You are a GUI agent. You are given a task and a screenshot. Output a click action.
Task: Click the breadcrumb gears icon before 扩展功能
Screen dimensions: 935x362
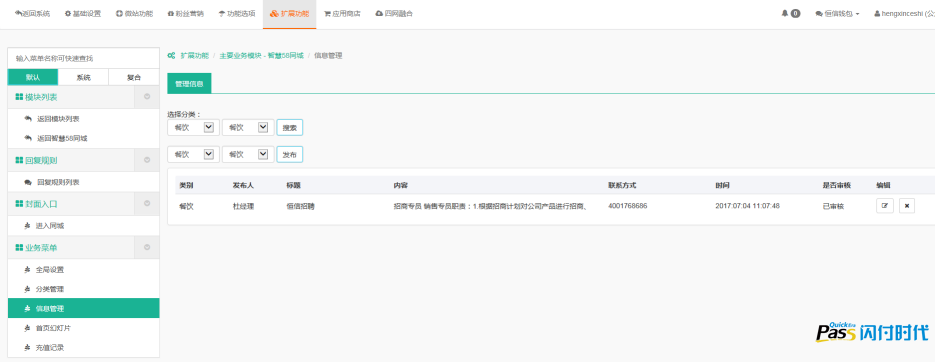pos(171,55)
